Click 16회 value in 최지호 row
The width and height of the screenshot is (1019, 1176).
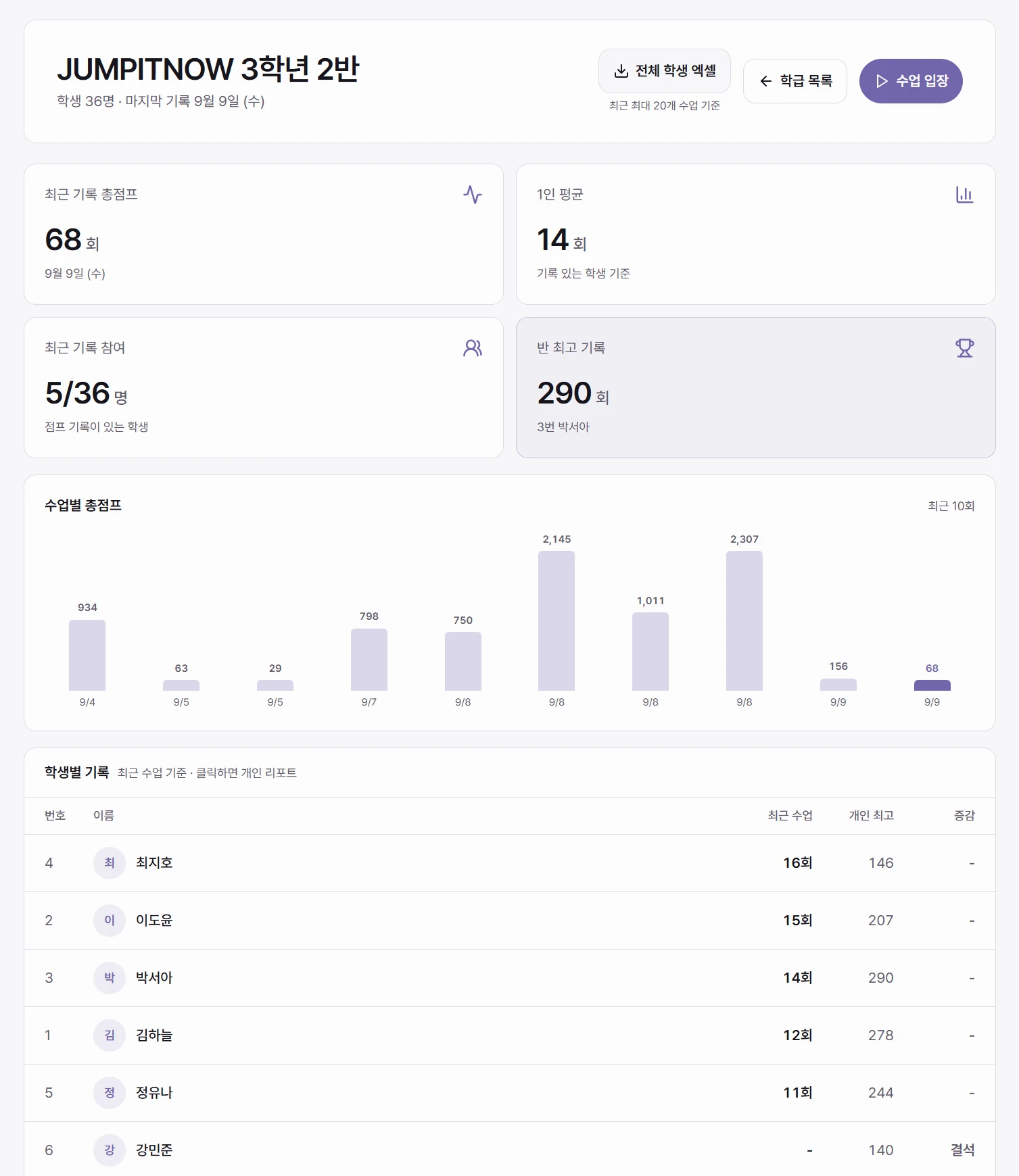798,863
